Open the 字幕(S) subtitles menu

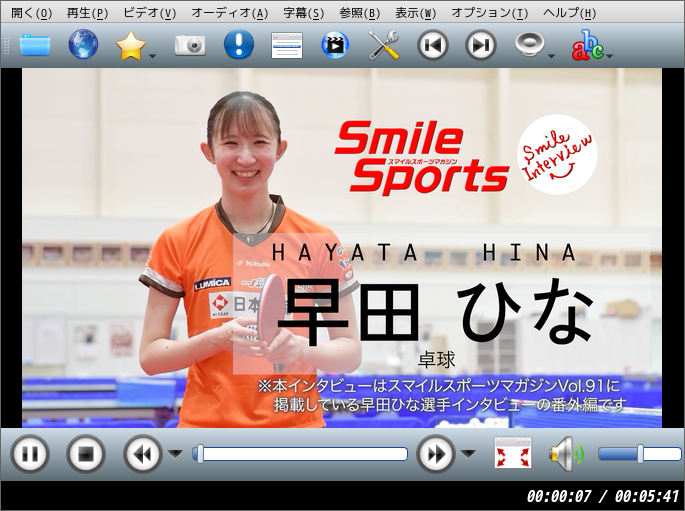pos(304,13)
